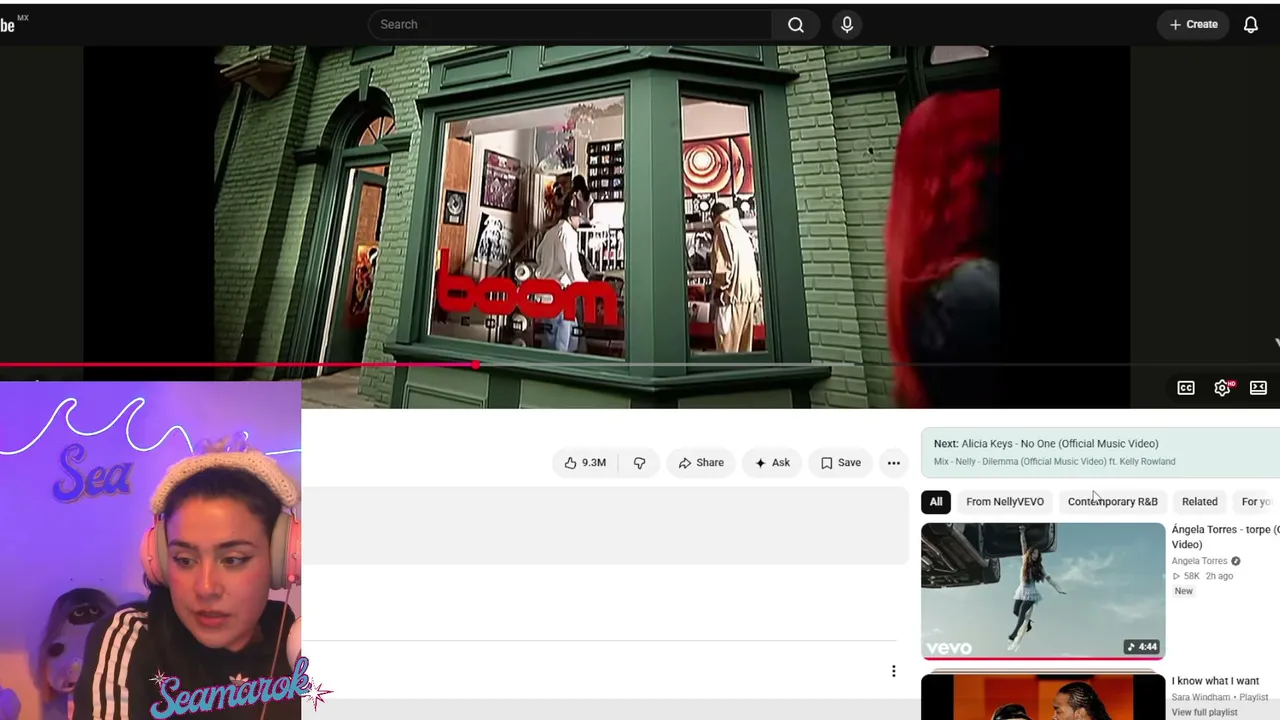Click the magnifier search button
Viewport: 1280px width, 720px height.
tap(796, 25)
